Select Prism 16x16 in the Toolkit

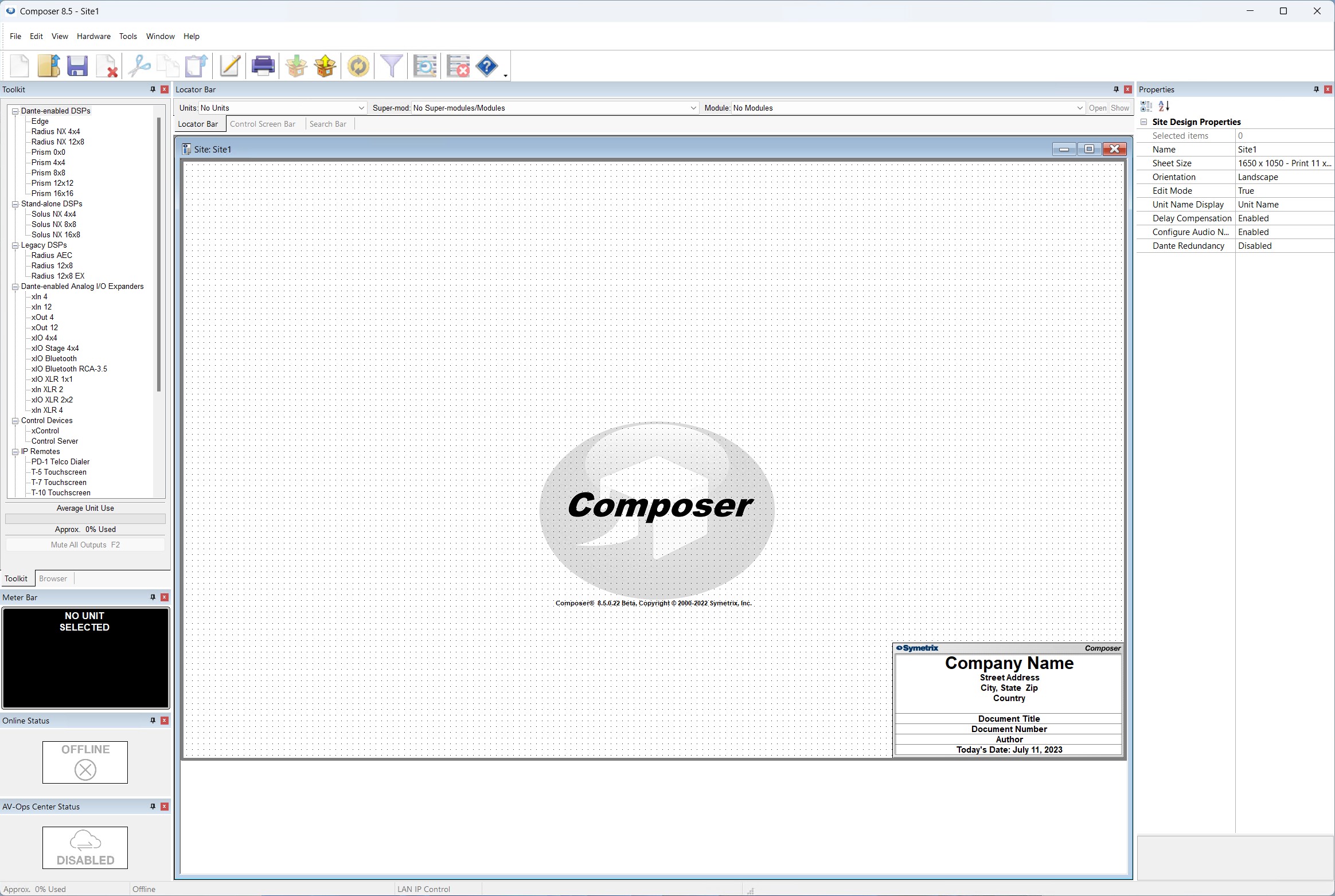click(x=52, y=193)
